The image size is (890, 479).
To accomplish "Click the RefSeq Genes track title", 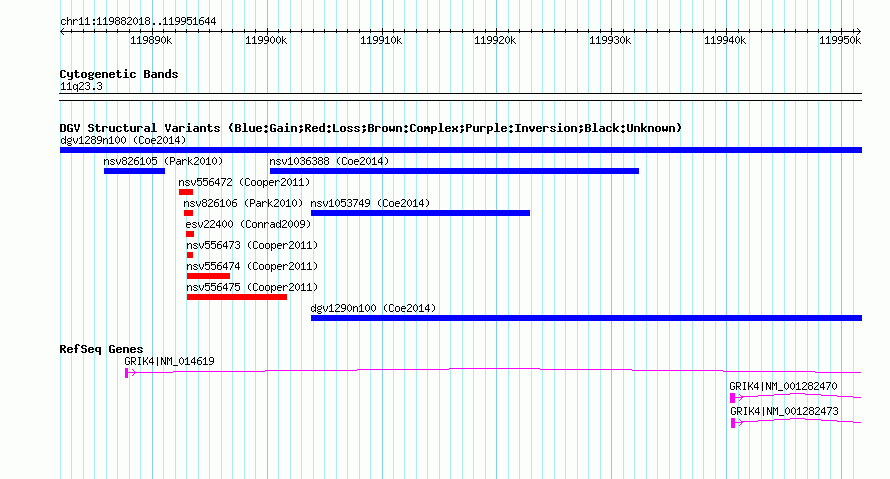I will click(x=101, y=349).
